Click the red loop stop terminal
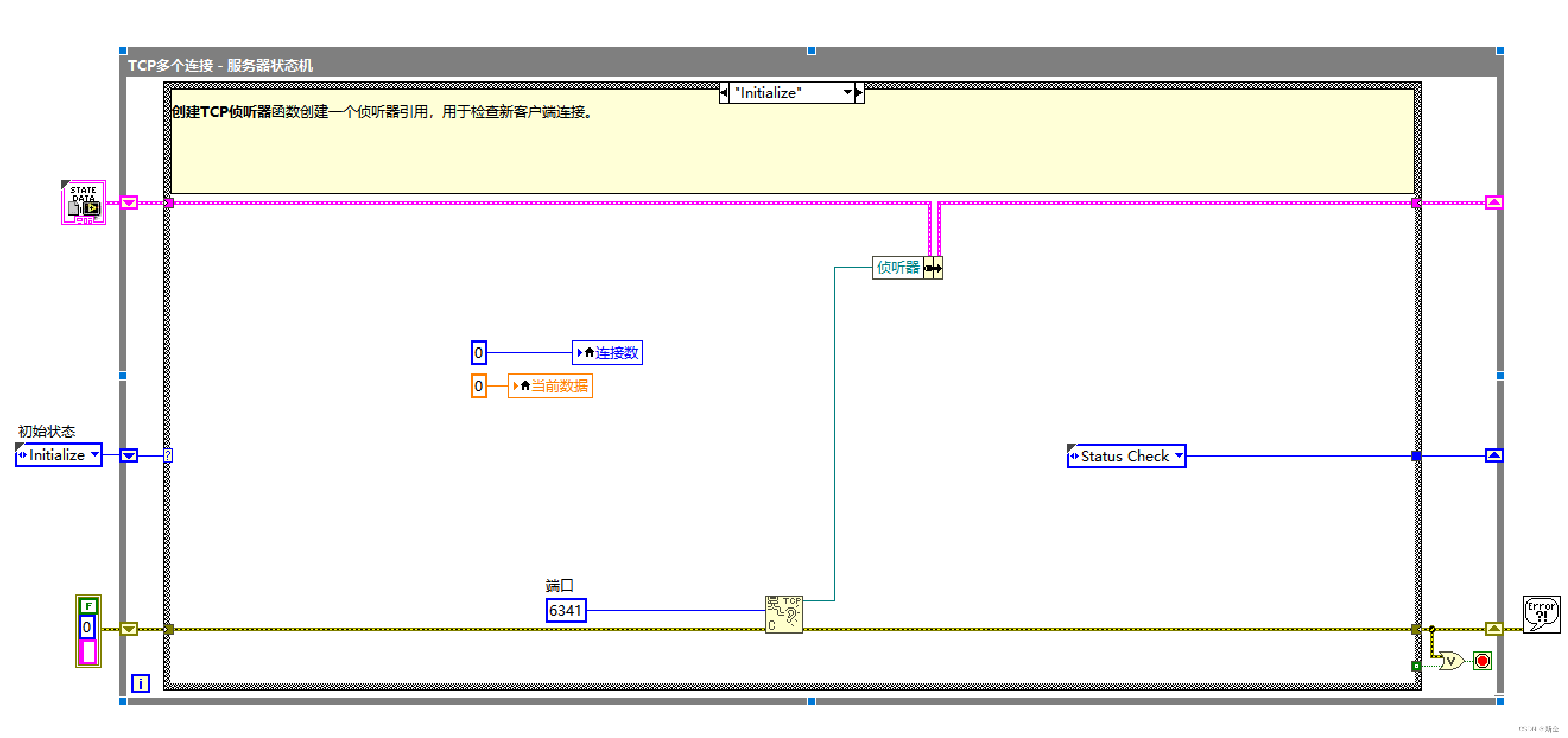 coord(1482,661)
